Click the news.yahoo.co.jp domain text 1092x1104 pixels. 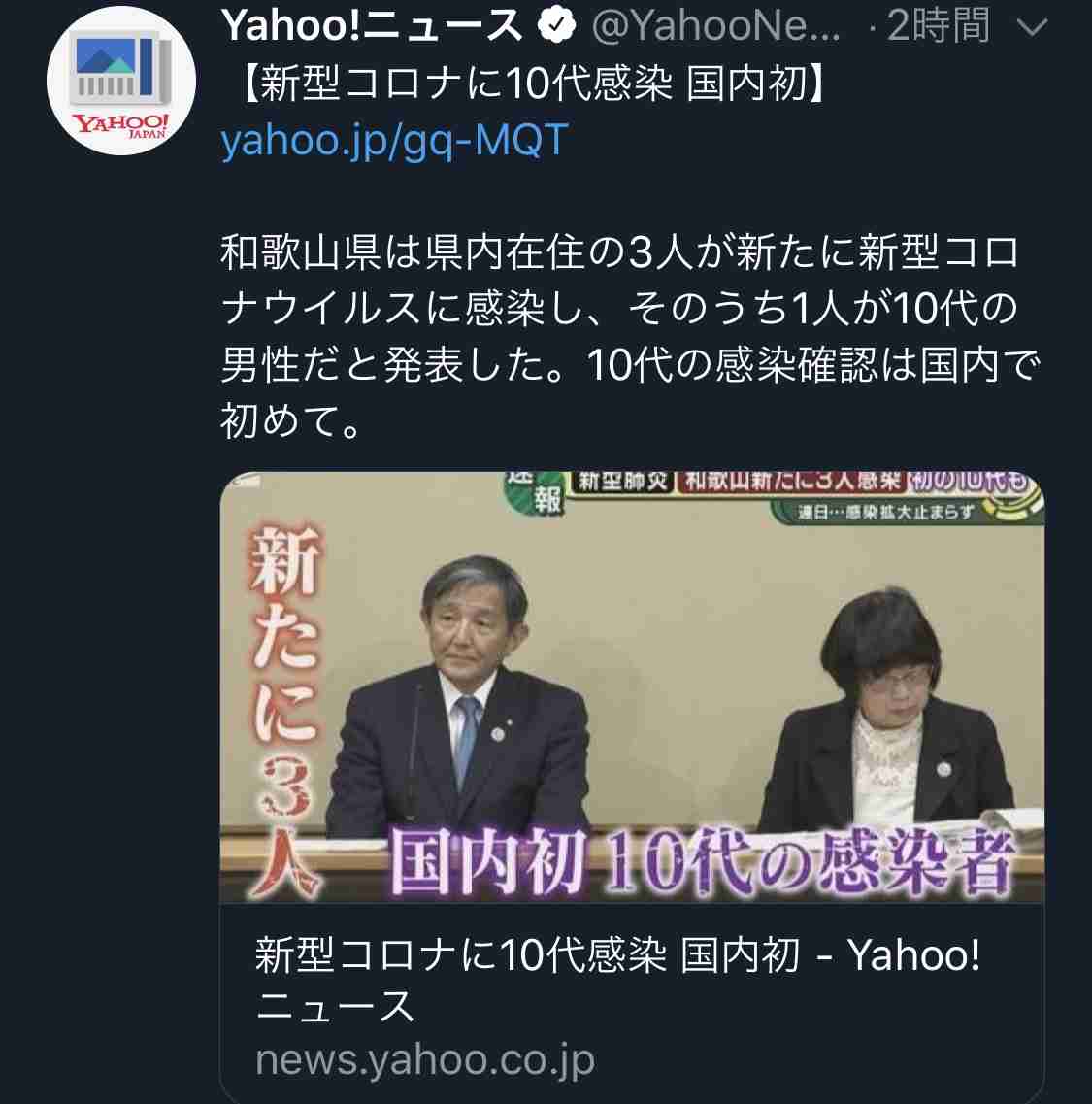[425, 1059]
